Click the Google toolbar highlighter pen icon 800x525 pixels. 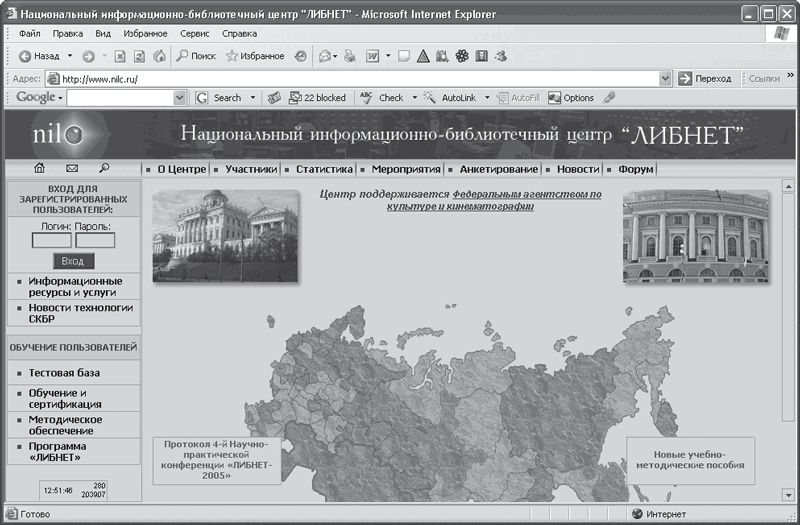[x=609, y=97]
